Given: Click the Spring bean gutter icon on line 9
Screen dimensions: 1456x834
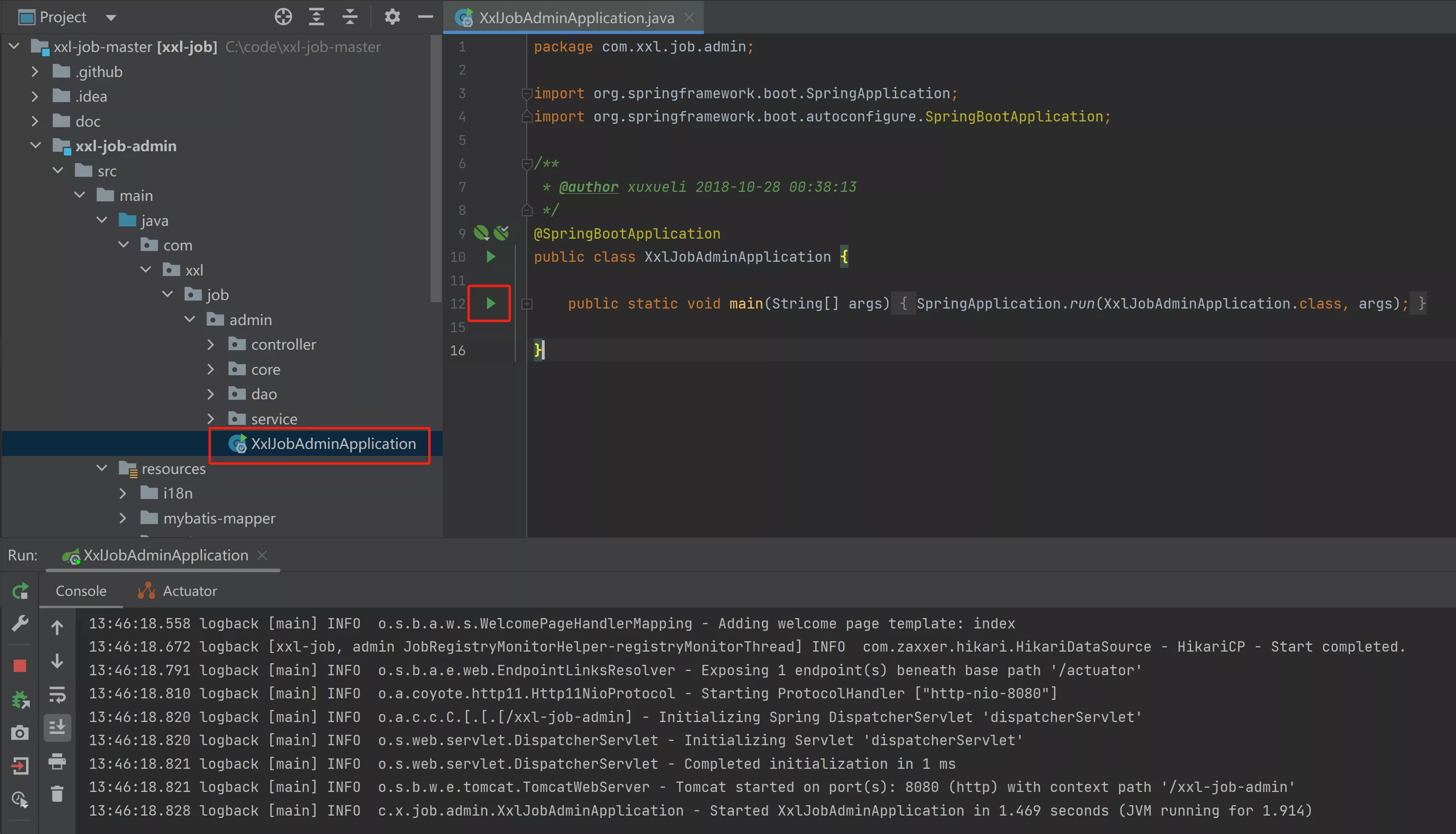Looking at the screenshot, I should click(481, 233).
